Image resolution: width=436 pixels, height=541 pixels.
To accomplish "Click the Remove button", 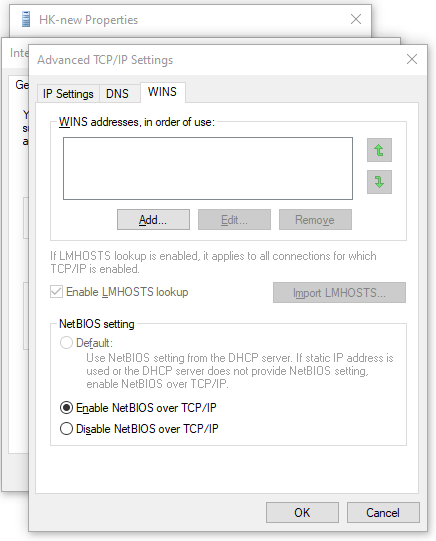I will coord(315,219).
